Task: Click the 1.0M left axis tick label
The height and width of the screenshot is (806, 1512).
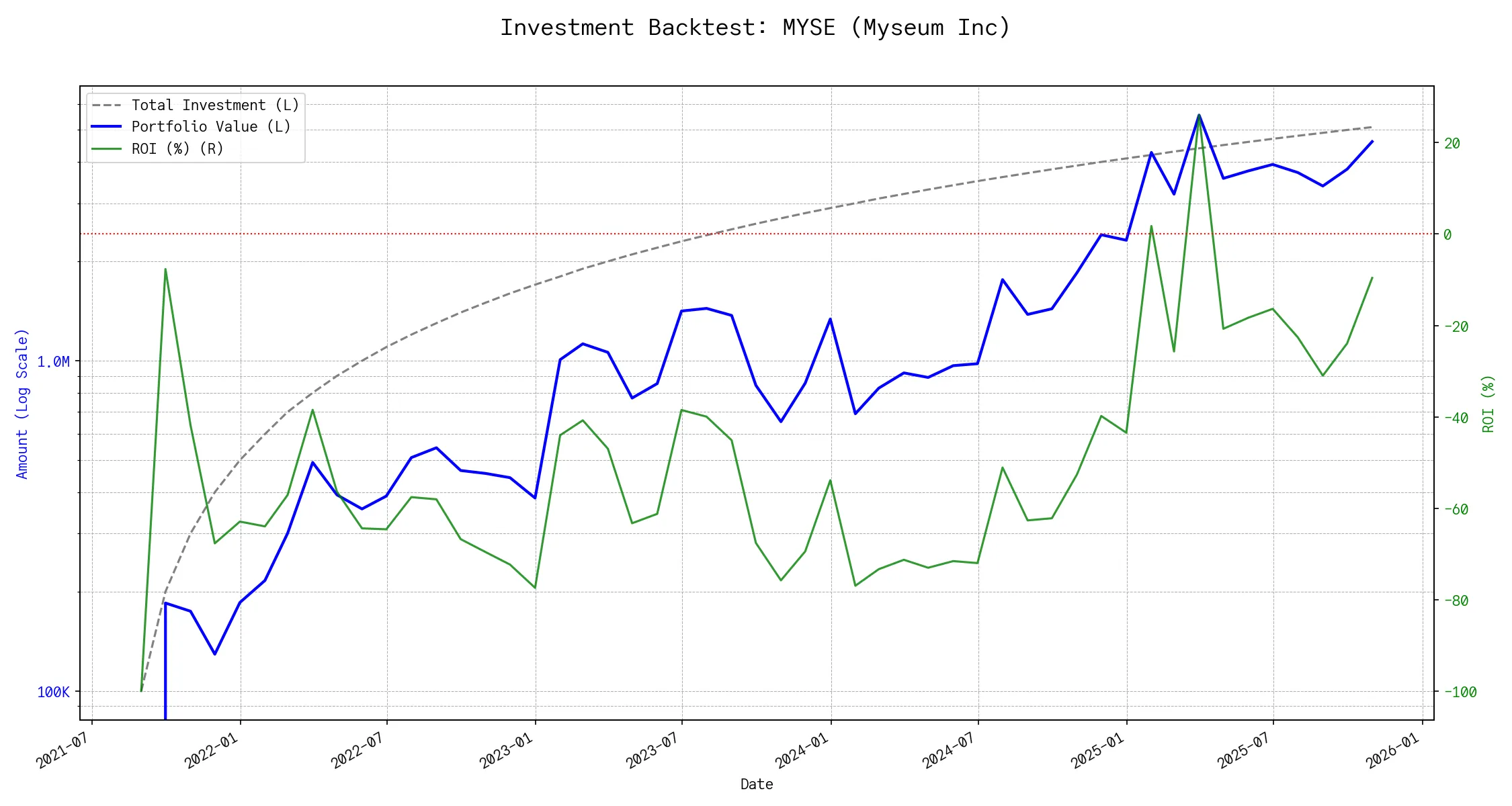Action: [x=53, y=362]
